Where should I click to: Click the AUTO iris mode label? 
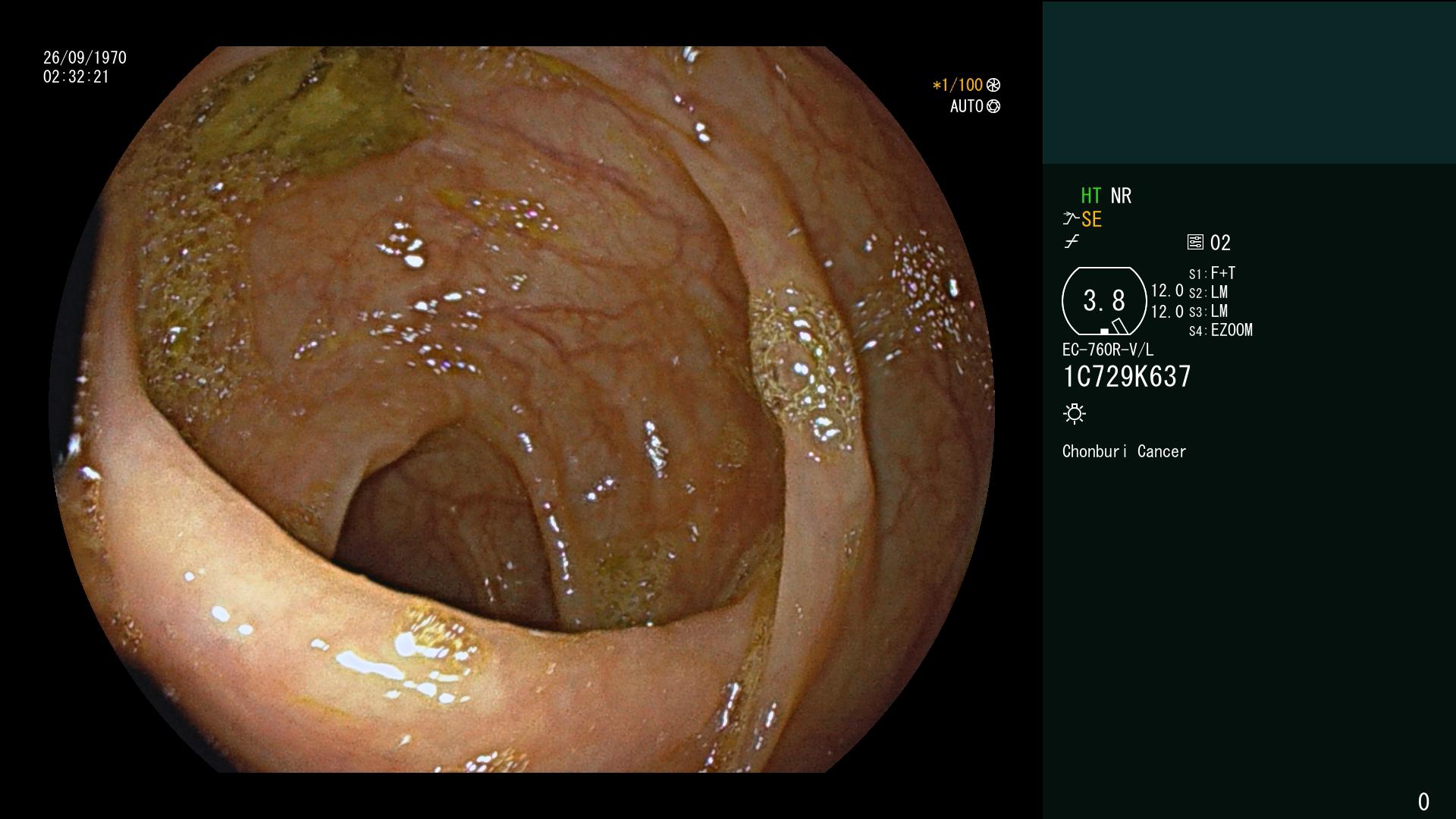click(967, 106)
